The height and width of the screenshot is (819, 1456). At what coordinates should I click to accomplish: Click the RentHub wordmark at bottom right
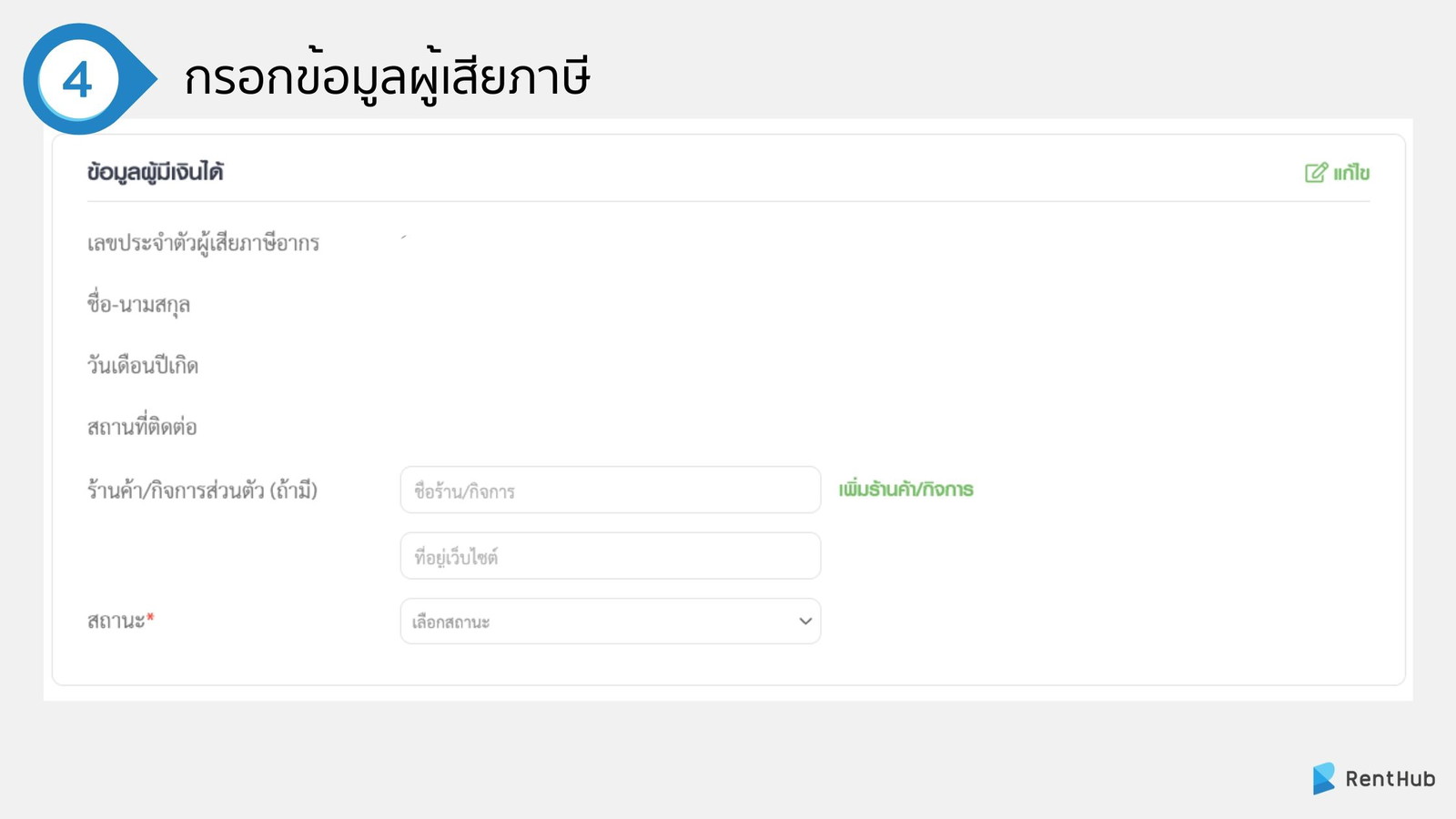click(x=1390, y=779)
